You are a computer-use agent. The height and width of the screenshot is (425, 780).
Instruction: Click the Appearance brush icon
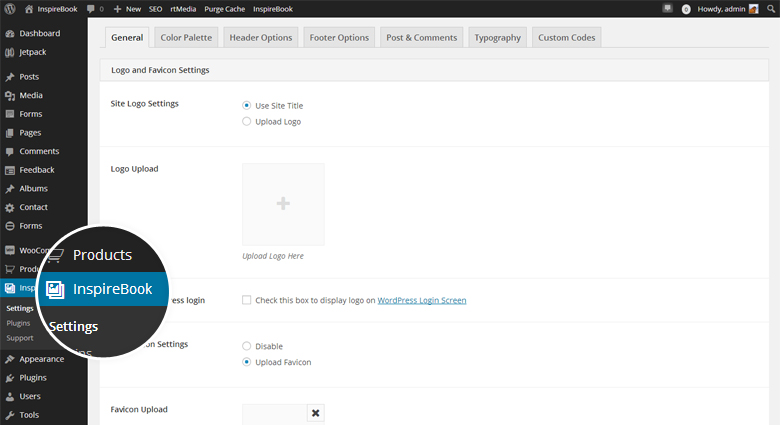10,359
